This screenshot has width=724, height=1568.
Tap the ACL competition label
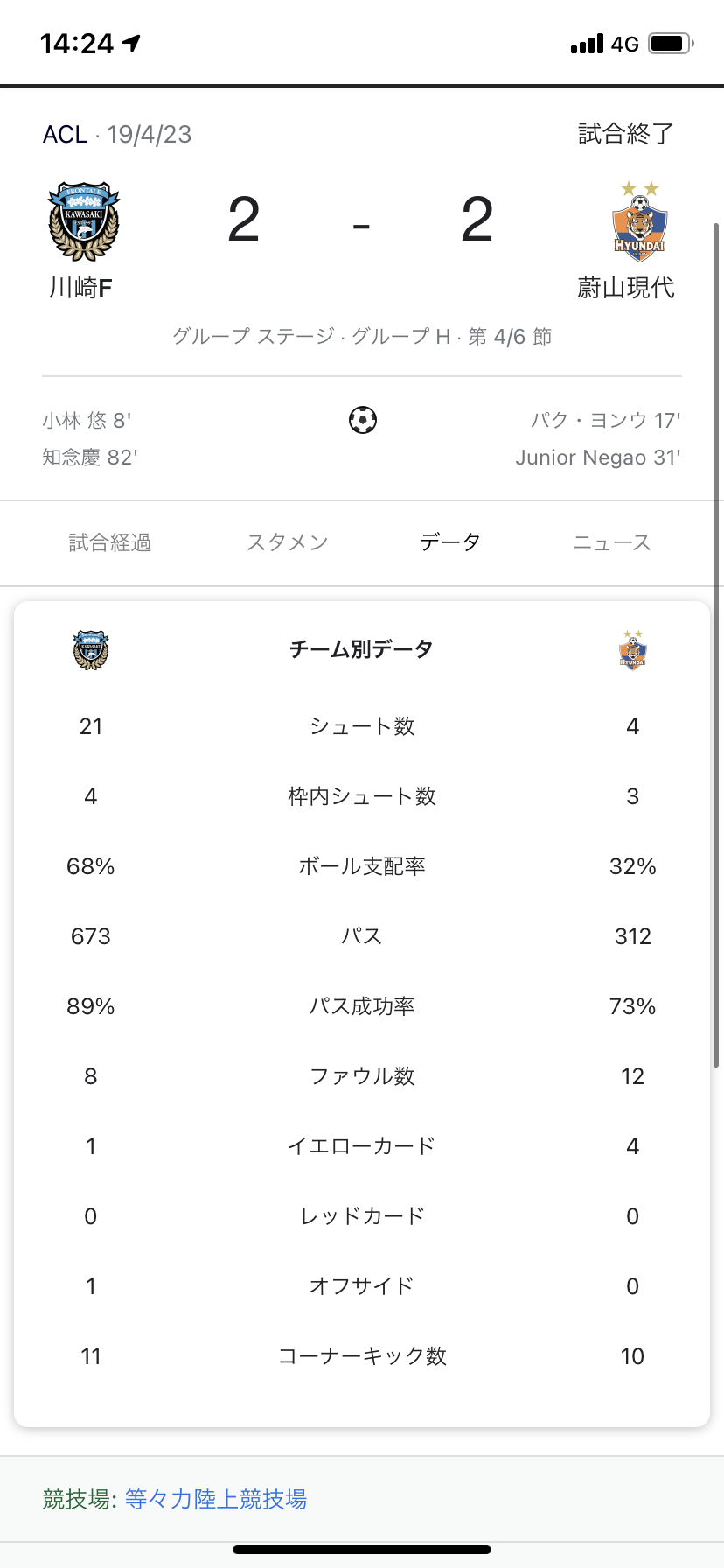pyautogui.click(x=65, y=134)
